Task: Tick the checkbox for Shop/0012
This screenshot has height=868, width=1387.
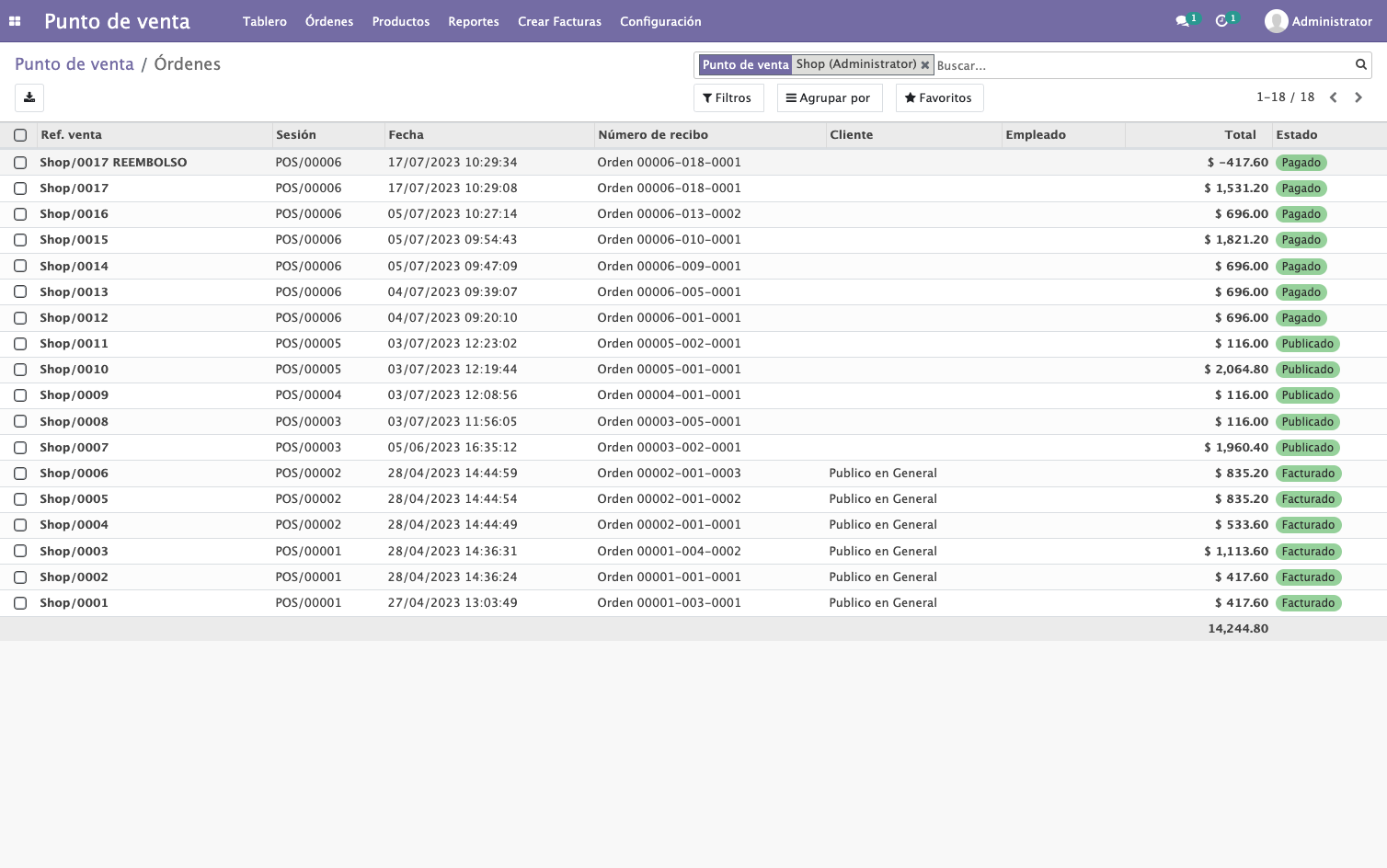Action: pos(20,318)
